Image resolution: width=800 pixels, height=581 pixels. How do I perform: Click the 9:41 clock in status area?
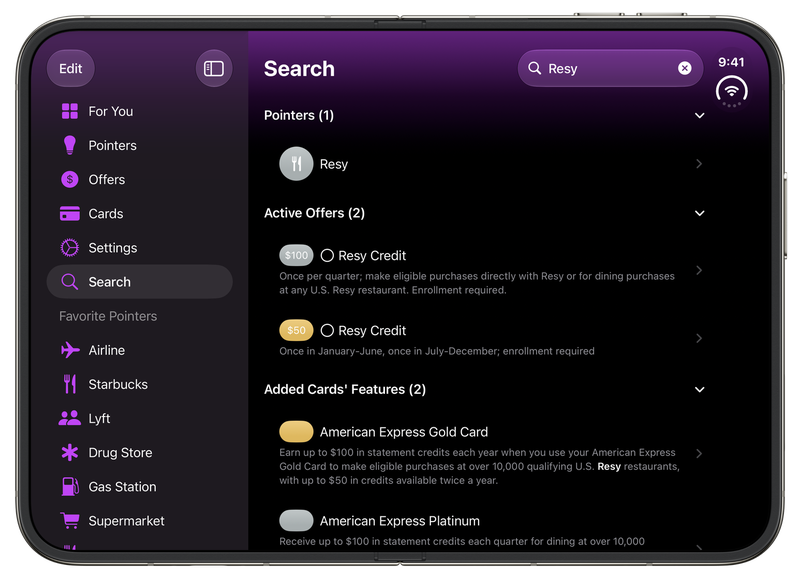click(731, 62)
